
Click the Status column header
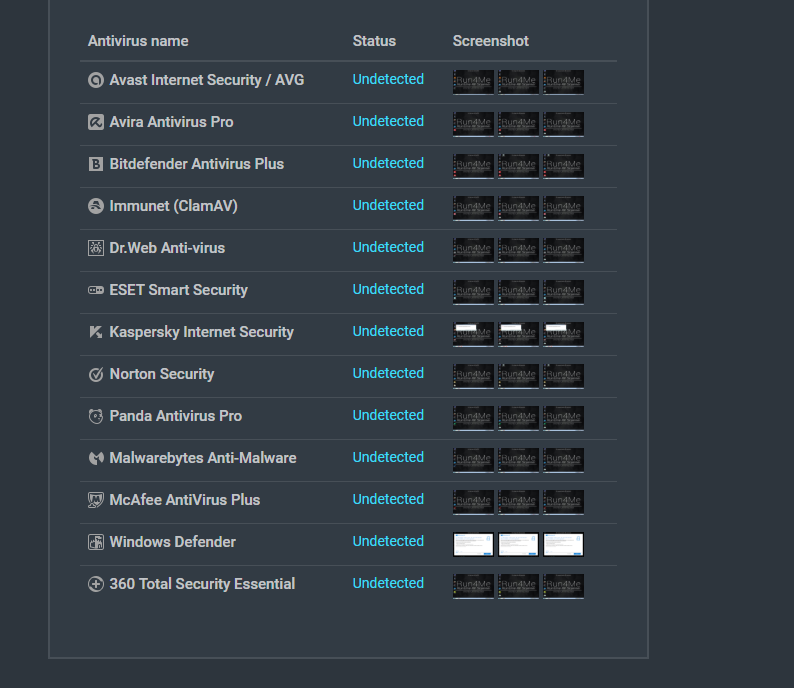click(x=374, y=41)
